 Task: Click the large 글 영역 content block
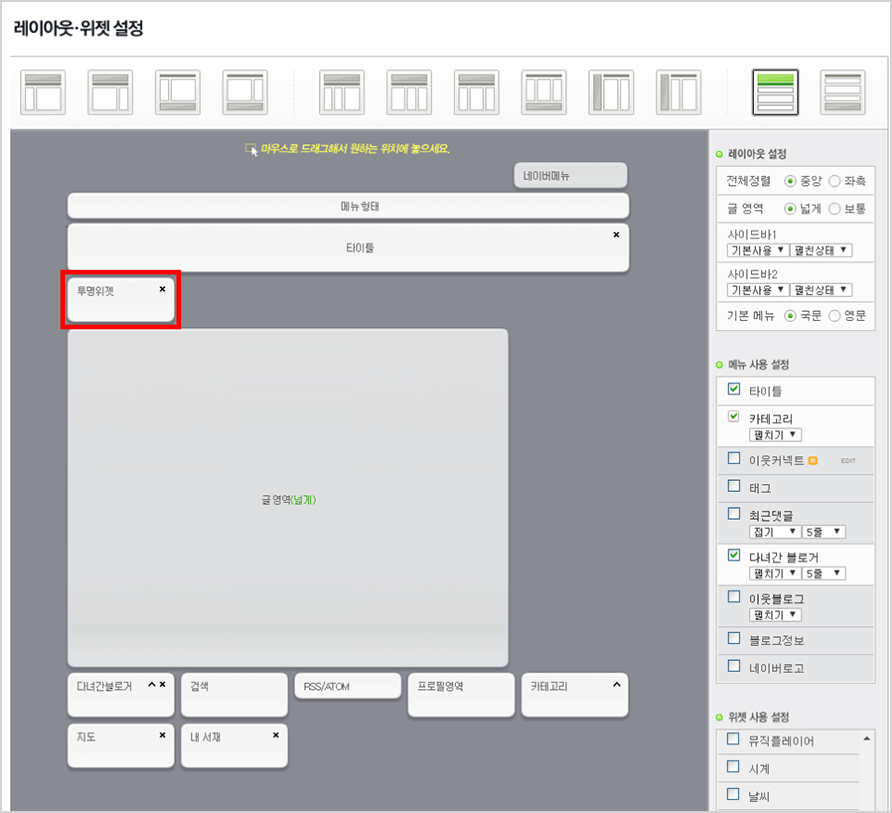[x=288, y=498]
